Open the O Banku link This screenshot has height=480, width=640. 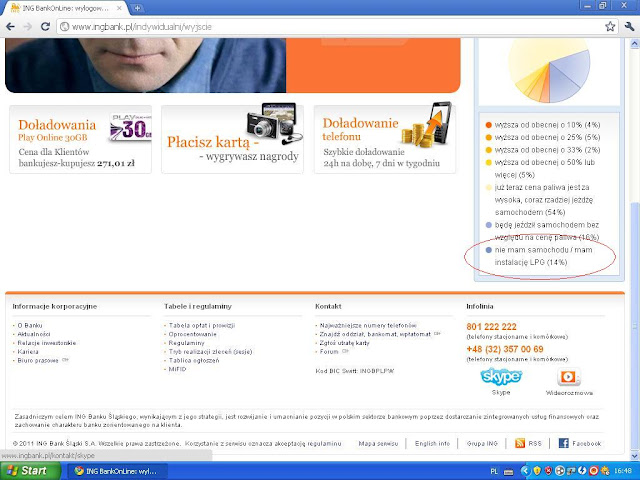[x=30, y=325]
